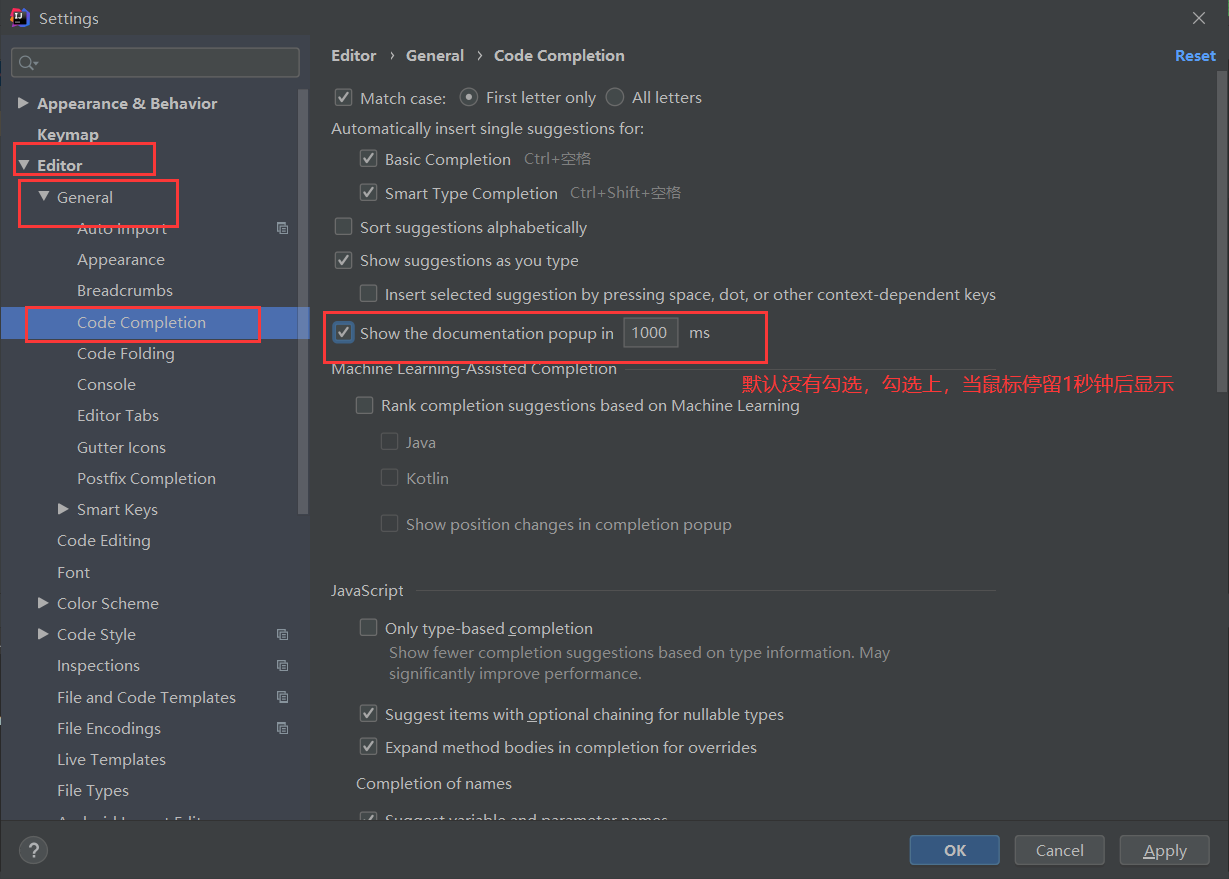Click the search magnifier icon in the settings search
This screenshot has width=1229, height=879.
coord(27,63)
